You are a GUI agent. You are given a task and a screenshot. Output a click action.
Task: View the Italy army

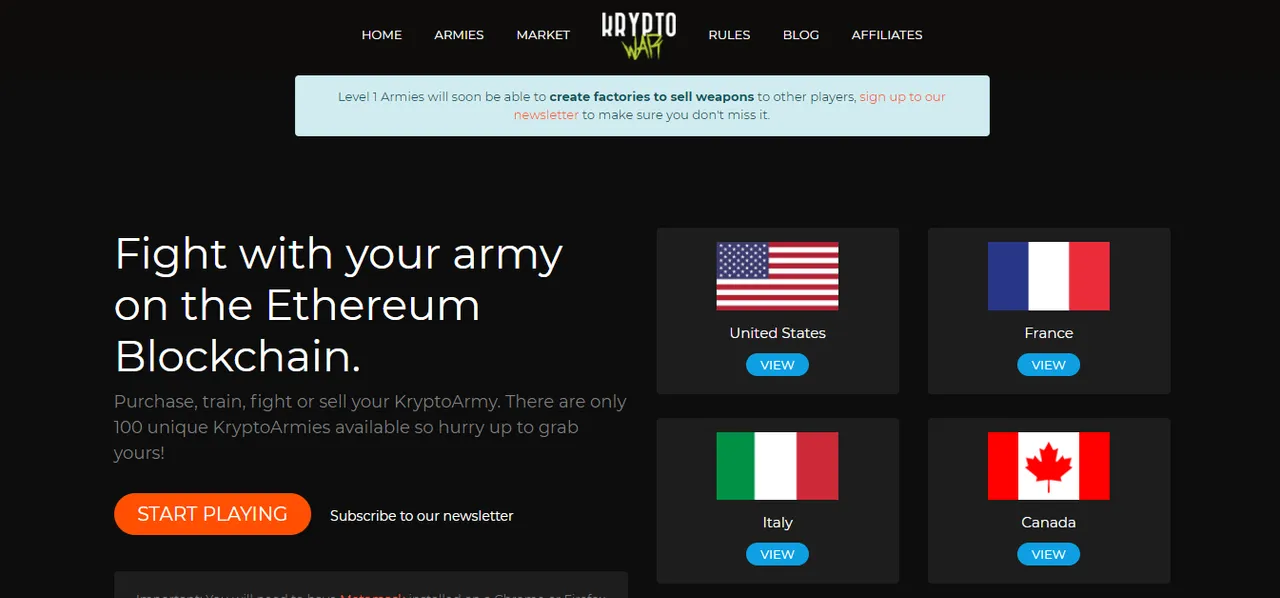click(x=777, y=554)
